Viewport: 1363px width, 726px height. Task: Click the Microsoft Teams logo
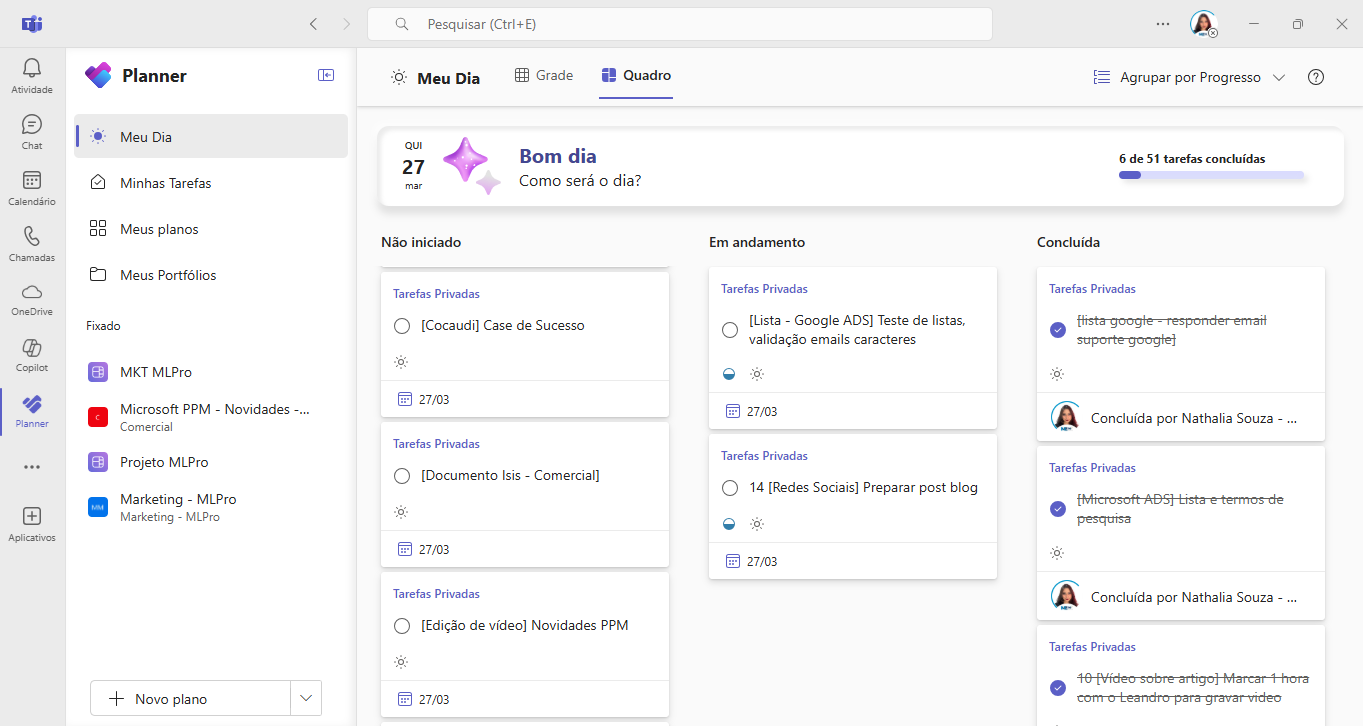[x=32, y=24]
